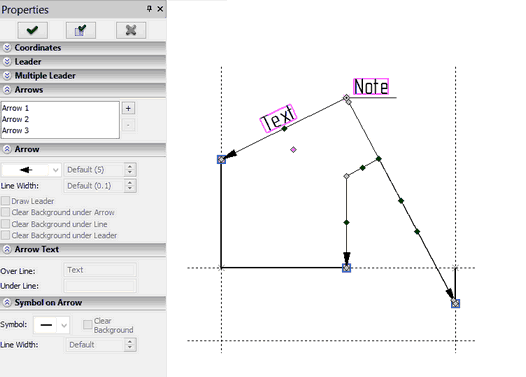Viewport: 526px width, 377px height.
Task: Cancel with the gray X button
Action: (x=131, y=31)
